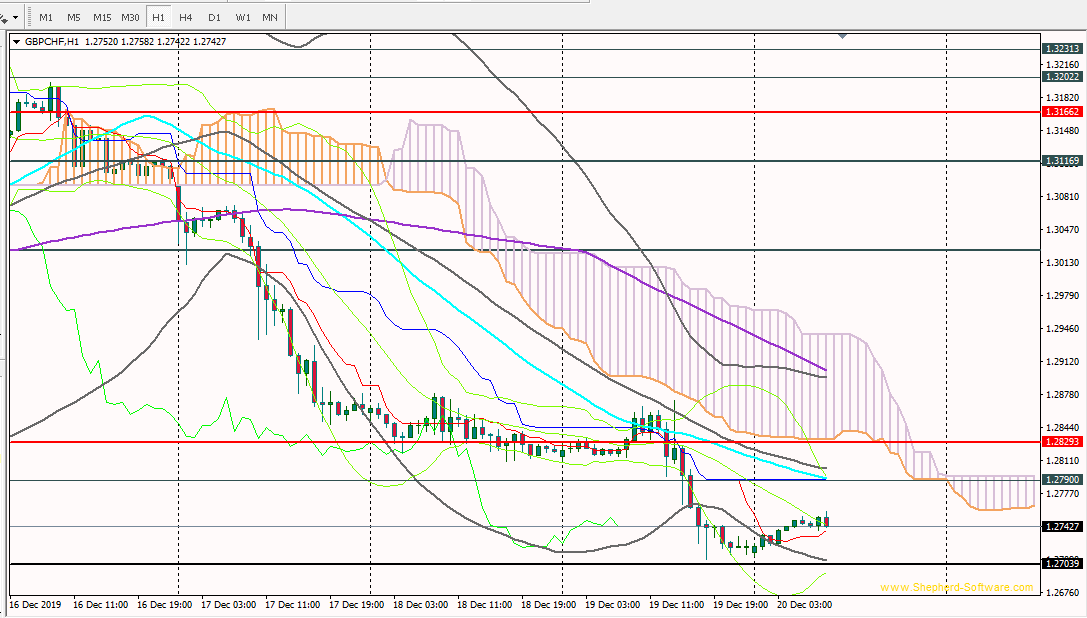Click the 1.29460 price axis value
This screenshot has height=618, width=1087.
[1063, 328]
